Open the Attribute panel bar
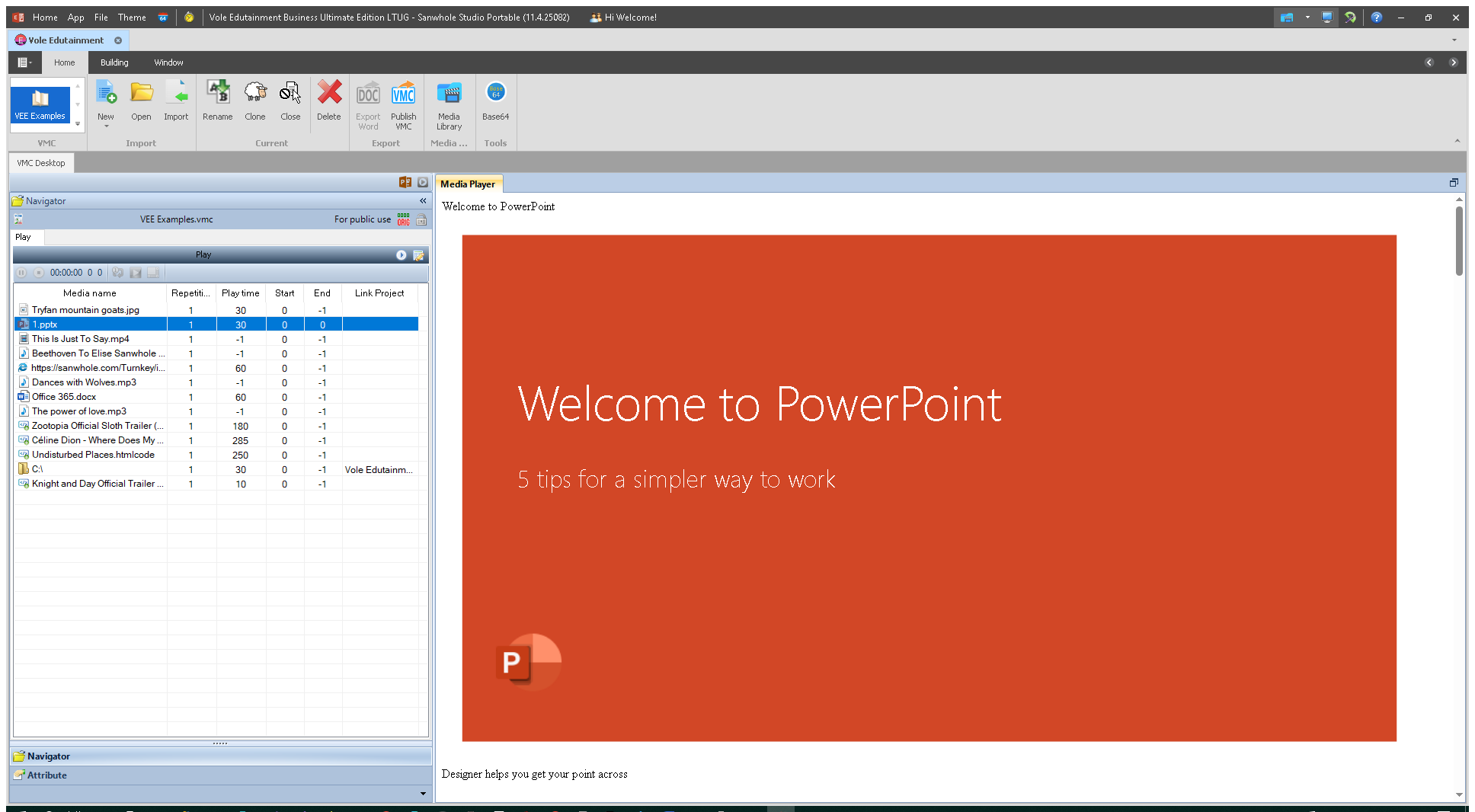 click(x=221, y=775)
